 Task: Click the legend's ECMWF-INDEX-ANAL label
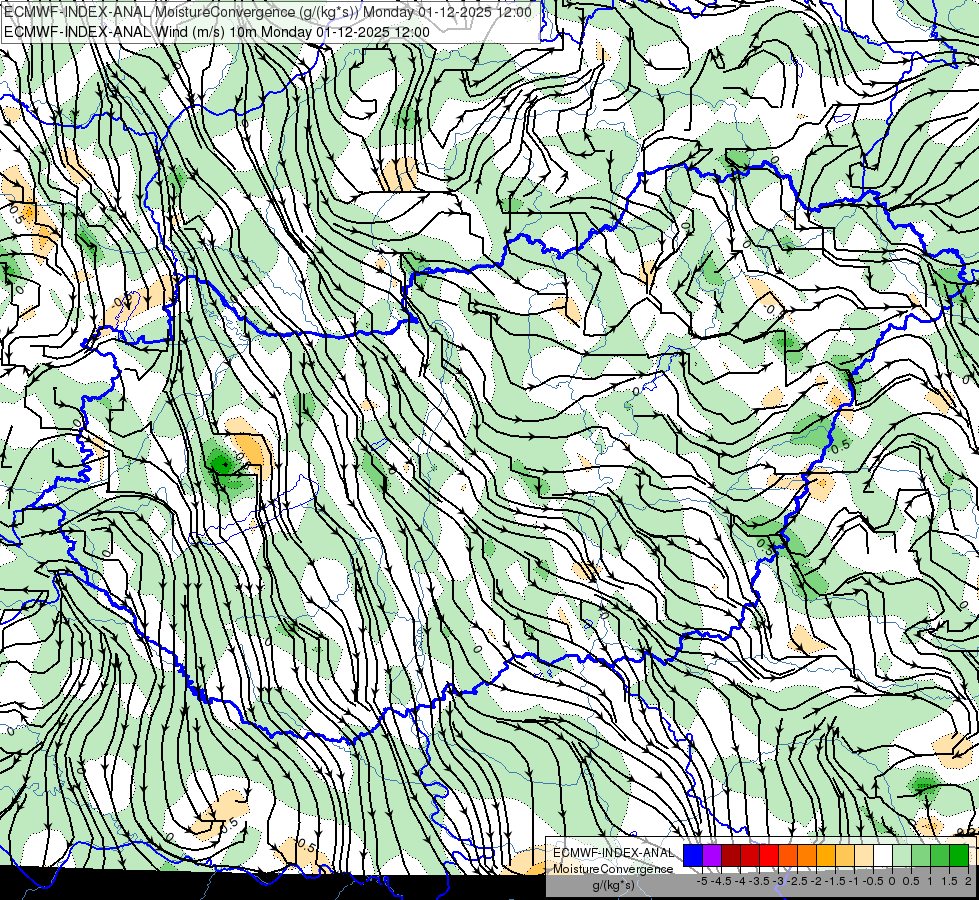614,853
